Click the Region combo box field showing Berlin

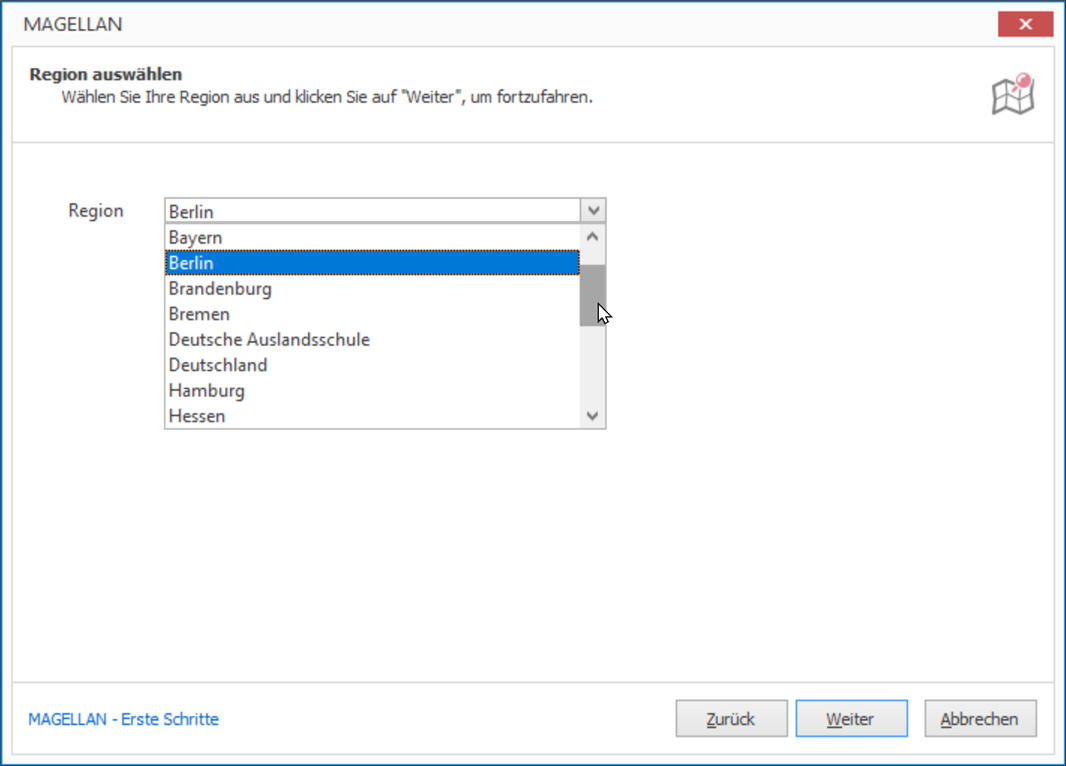pyautogui.click(x=373, y=211)
